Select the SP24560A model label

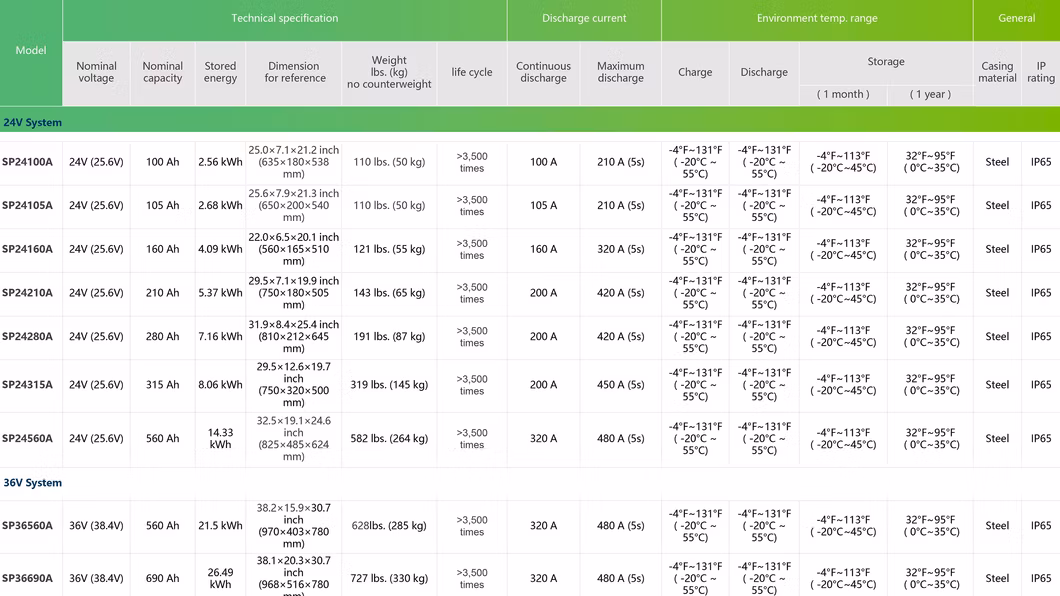click(28, 439)
